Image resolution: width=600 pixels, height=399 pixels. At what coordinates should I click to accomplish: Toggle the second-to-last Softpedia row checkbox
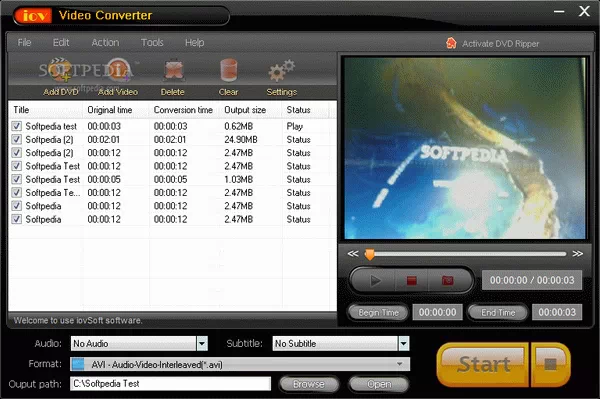click(x=16, y=205)
